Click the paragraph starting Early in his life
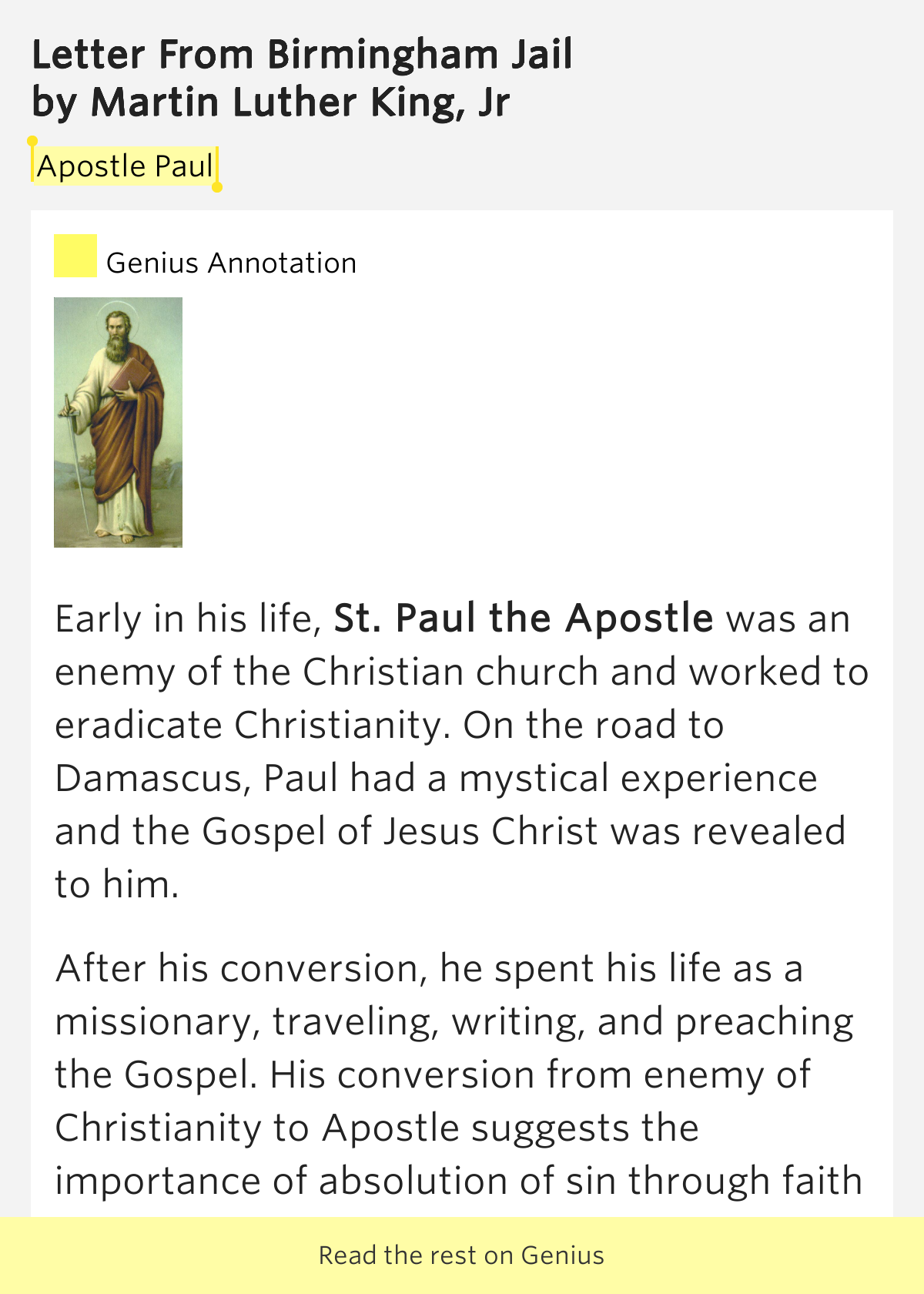The width and height of the screenshot is (924, 1294). point(462,752)
